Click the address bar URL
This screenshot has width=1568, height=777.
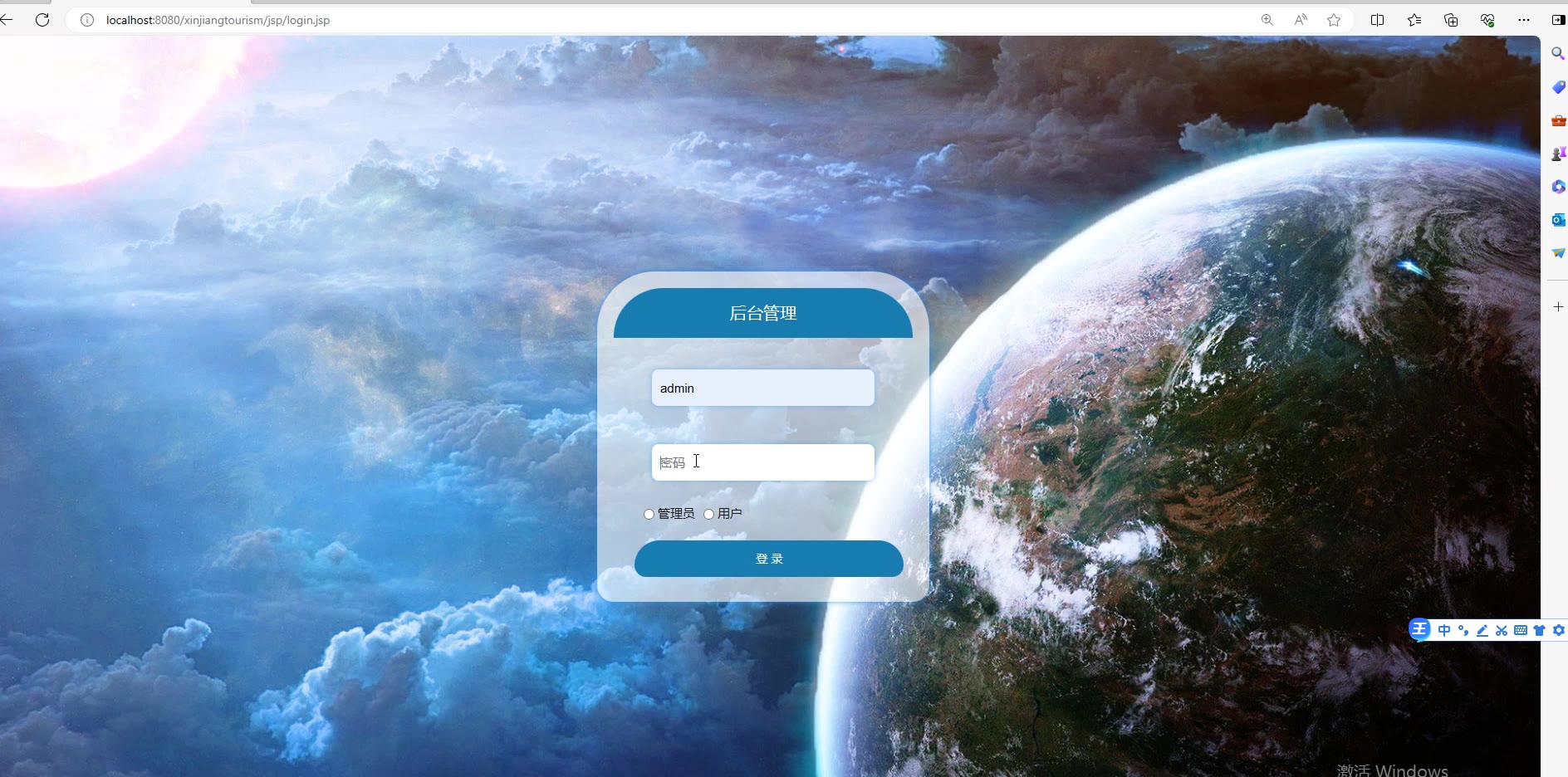pyautogui.click(x=218, y=20)
